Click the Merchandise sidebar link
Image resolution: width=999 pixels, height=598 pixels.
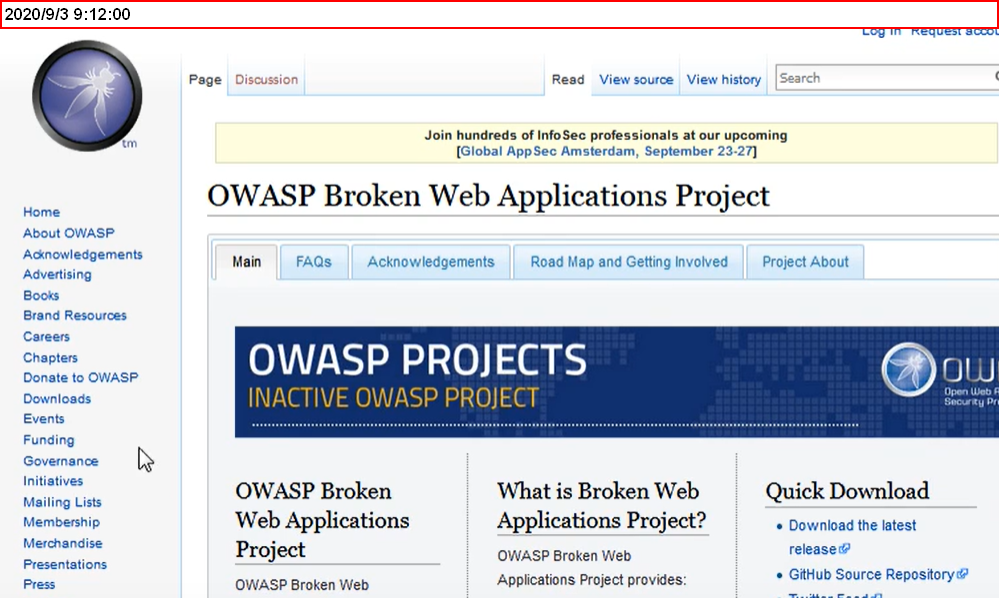pyautogui.click(x=62, y=543)
